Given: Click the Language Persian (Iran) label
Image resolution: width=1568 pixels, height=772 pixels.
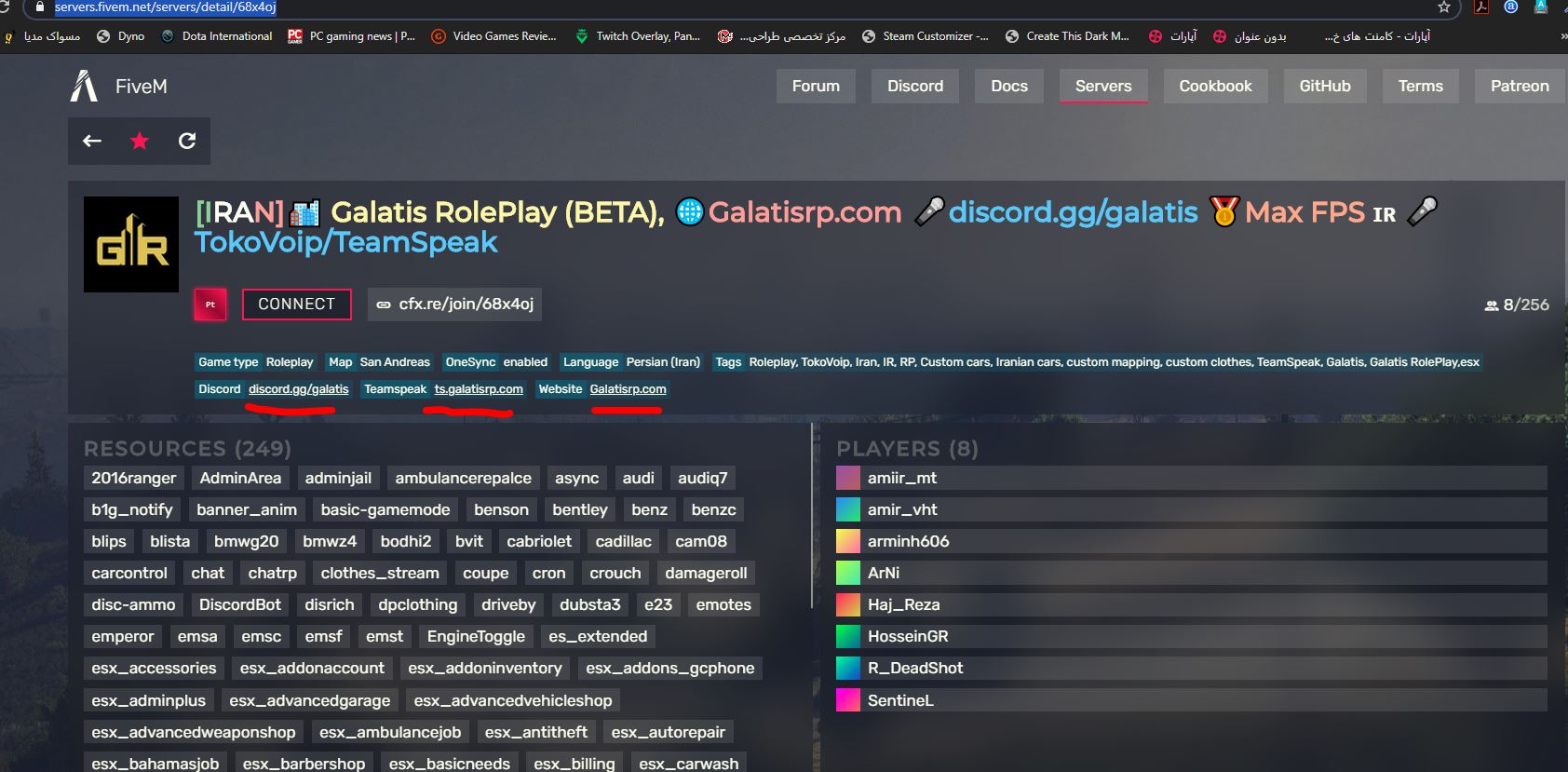Looking at the screenshot, I should (631, 362).
